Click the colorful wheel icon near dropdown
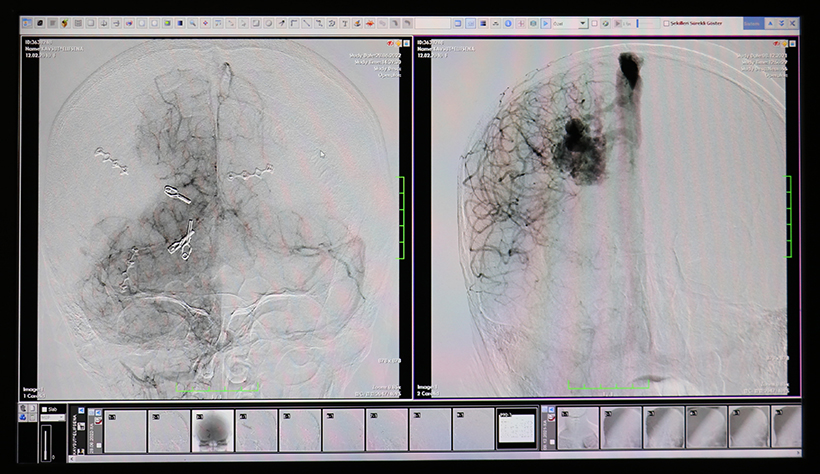The image size is (820, 474). coord(606,24)
